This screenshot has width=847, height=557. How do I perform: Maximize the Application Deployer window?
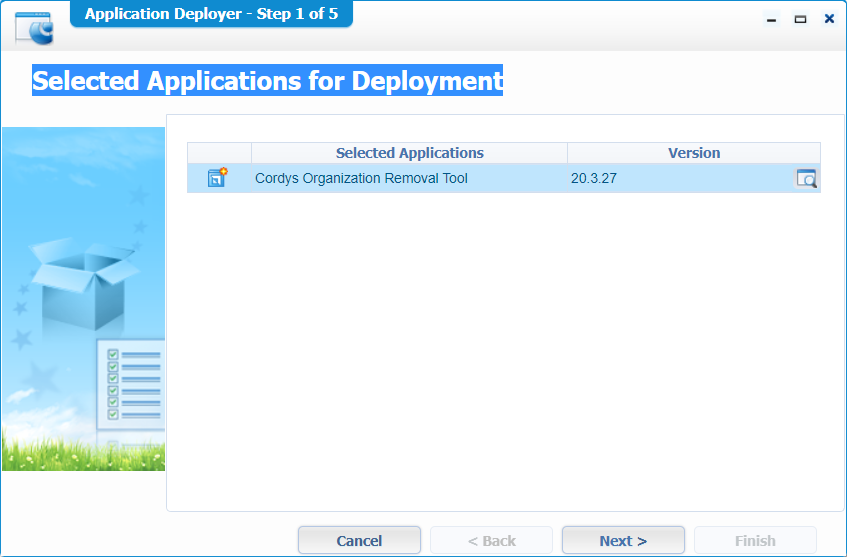pyautogui.click(x=800, y=19)
